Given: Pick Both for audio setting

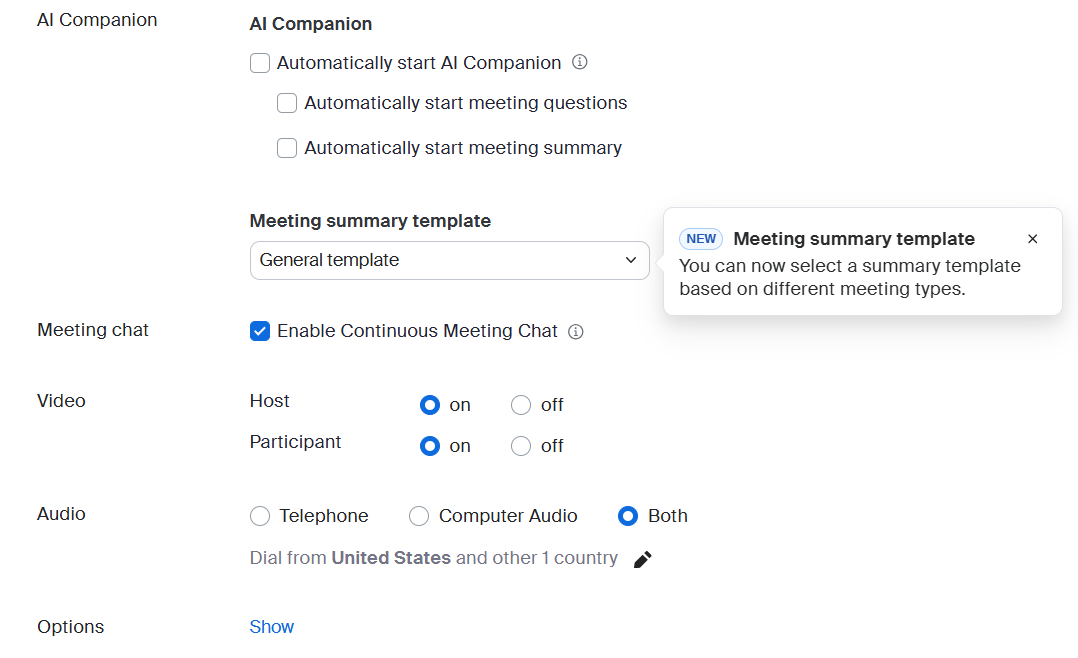Looking at the screenshot, I should coord(628,516).
